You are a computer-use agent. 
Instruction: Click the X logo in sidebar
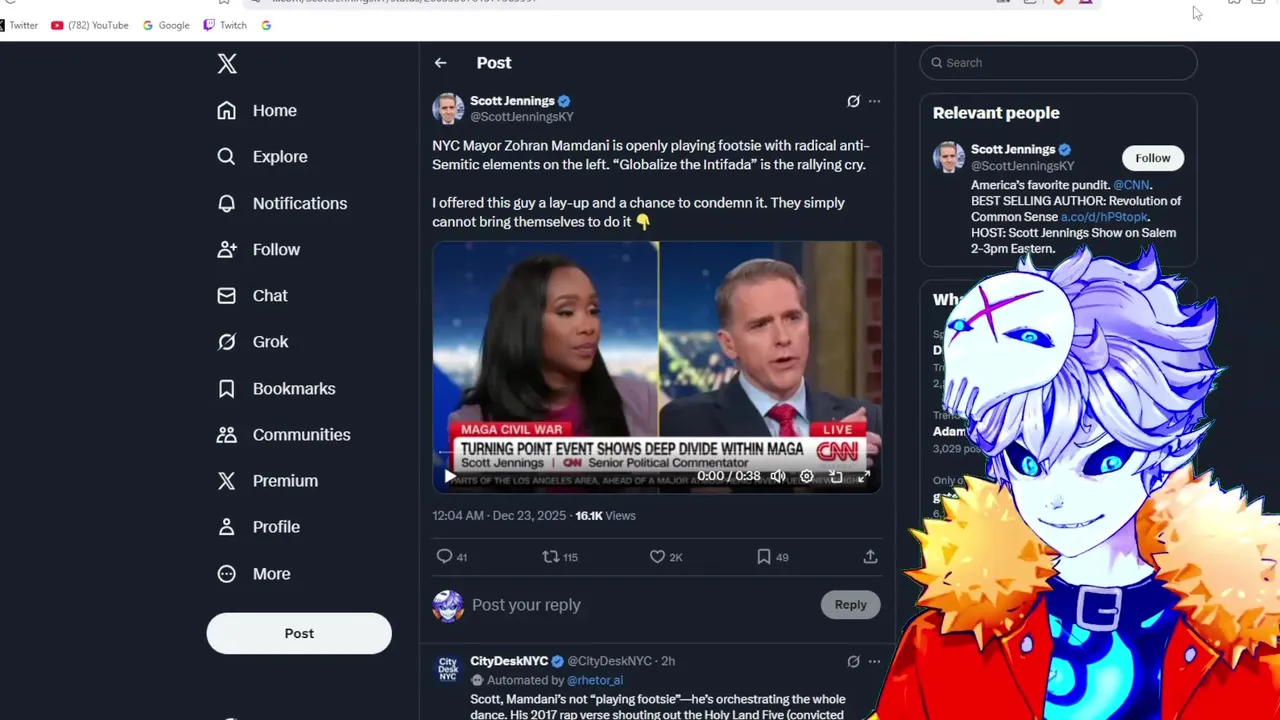click(227, 64)
